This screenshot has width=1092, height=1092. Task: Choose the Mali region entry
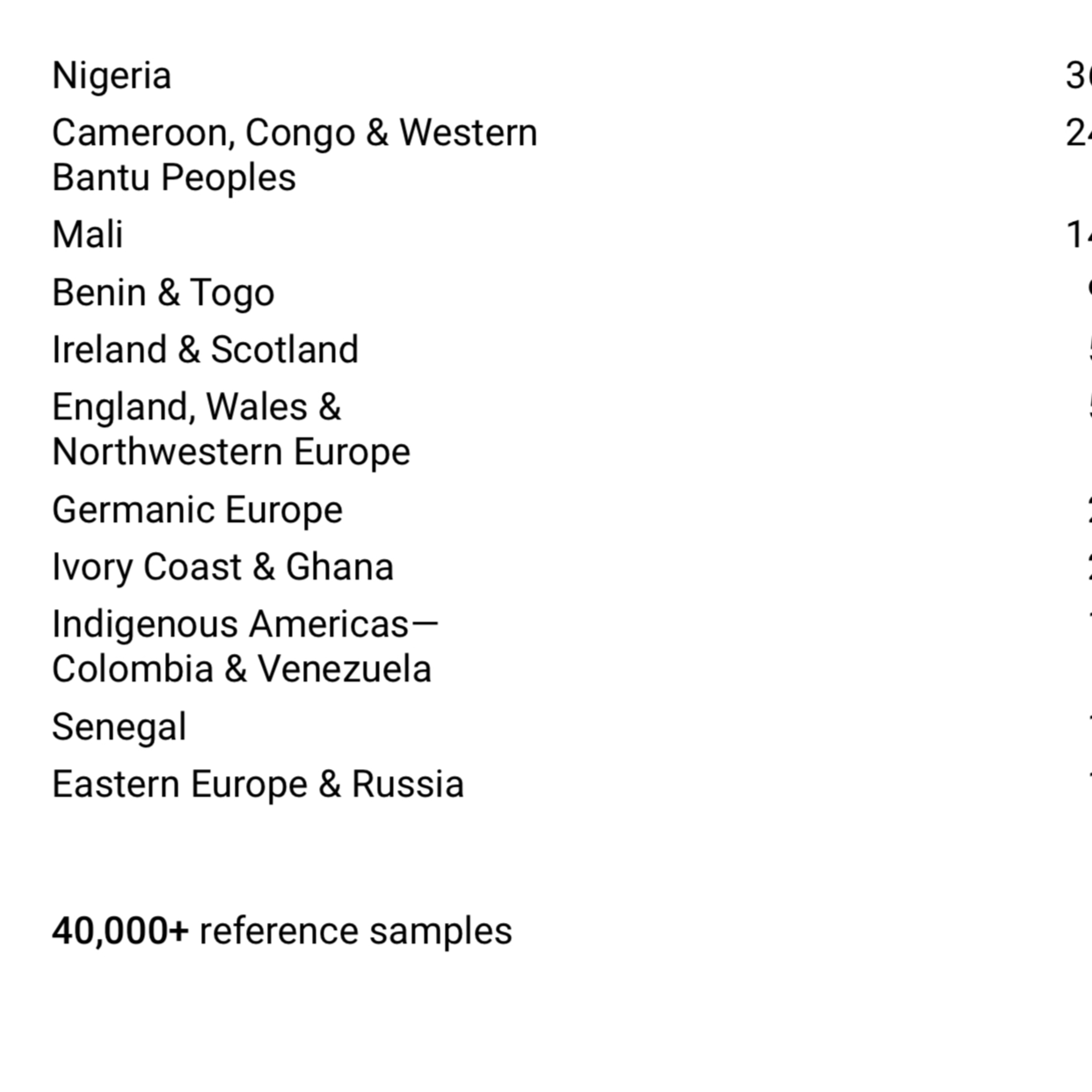click(x=88, y=234)
